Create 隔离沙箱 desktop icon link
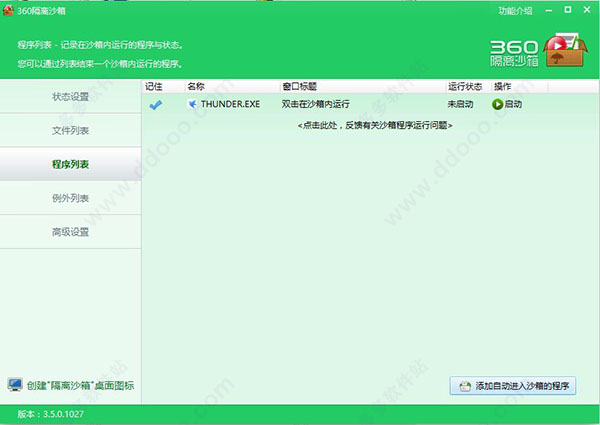The height and width of the screenshot is (425, 600). (x=80, y=386)
